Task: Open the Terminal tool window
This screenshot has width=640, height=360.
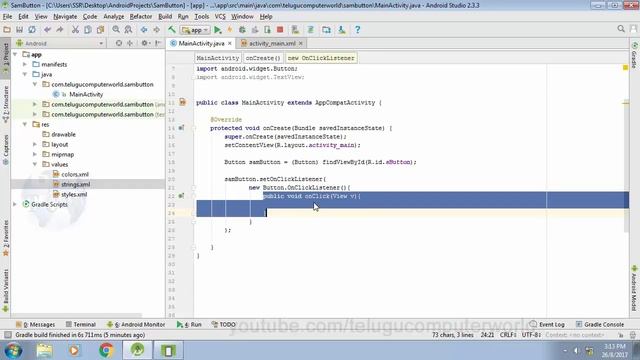Action: point(80,324)
